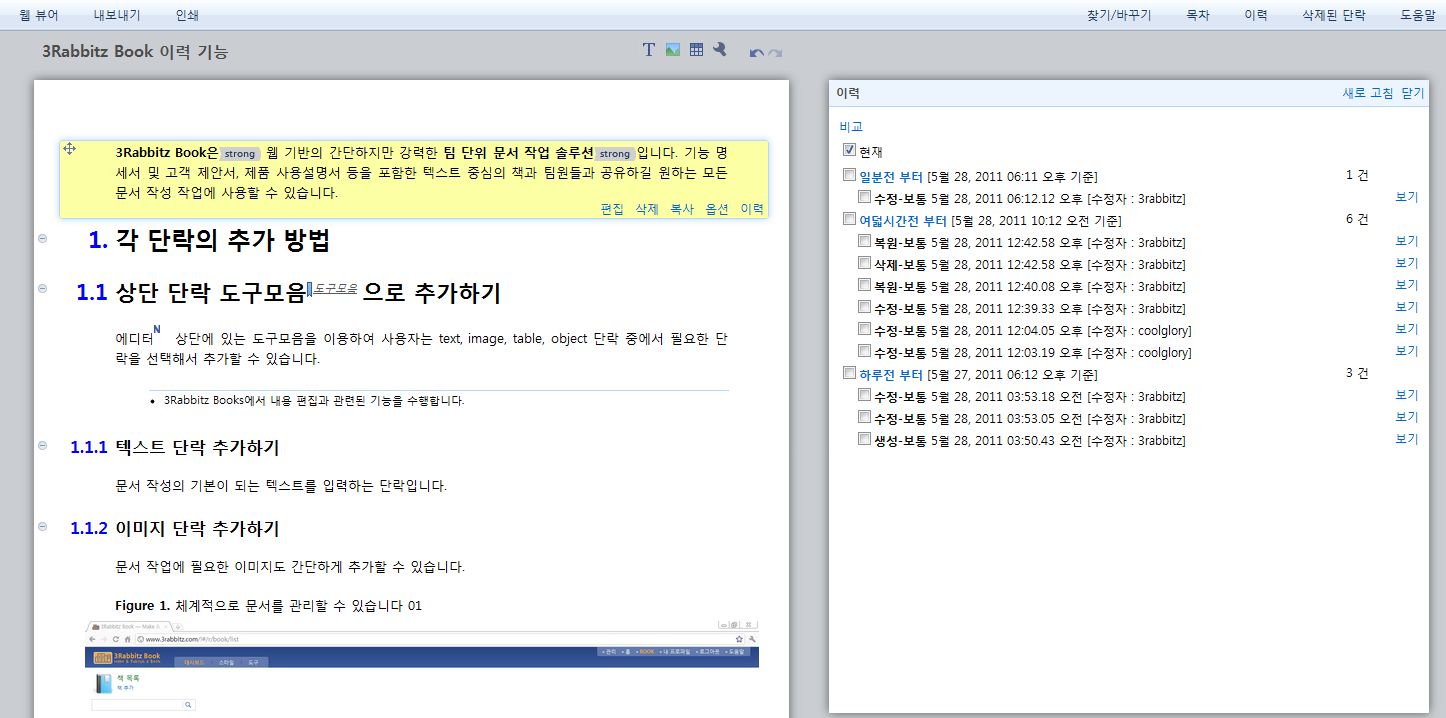This screenshot has height=718, width=1446.
Task: Click the Figure 1. caption text
Action: [x=269, y=606]
